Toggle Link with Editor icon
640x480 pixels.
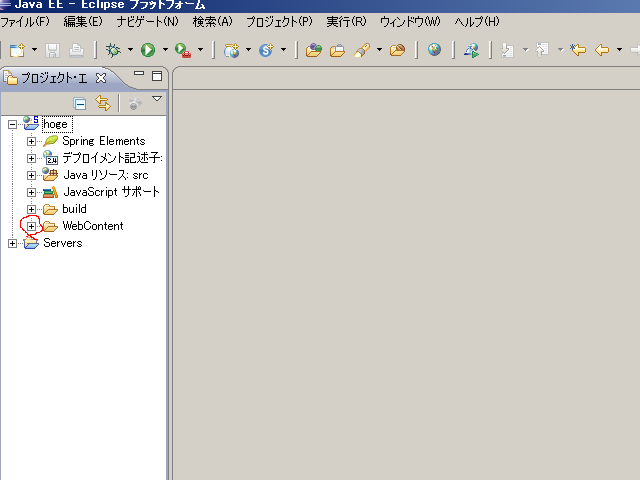tap(103, 103)
